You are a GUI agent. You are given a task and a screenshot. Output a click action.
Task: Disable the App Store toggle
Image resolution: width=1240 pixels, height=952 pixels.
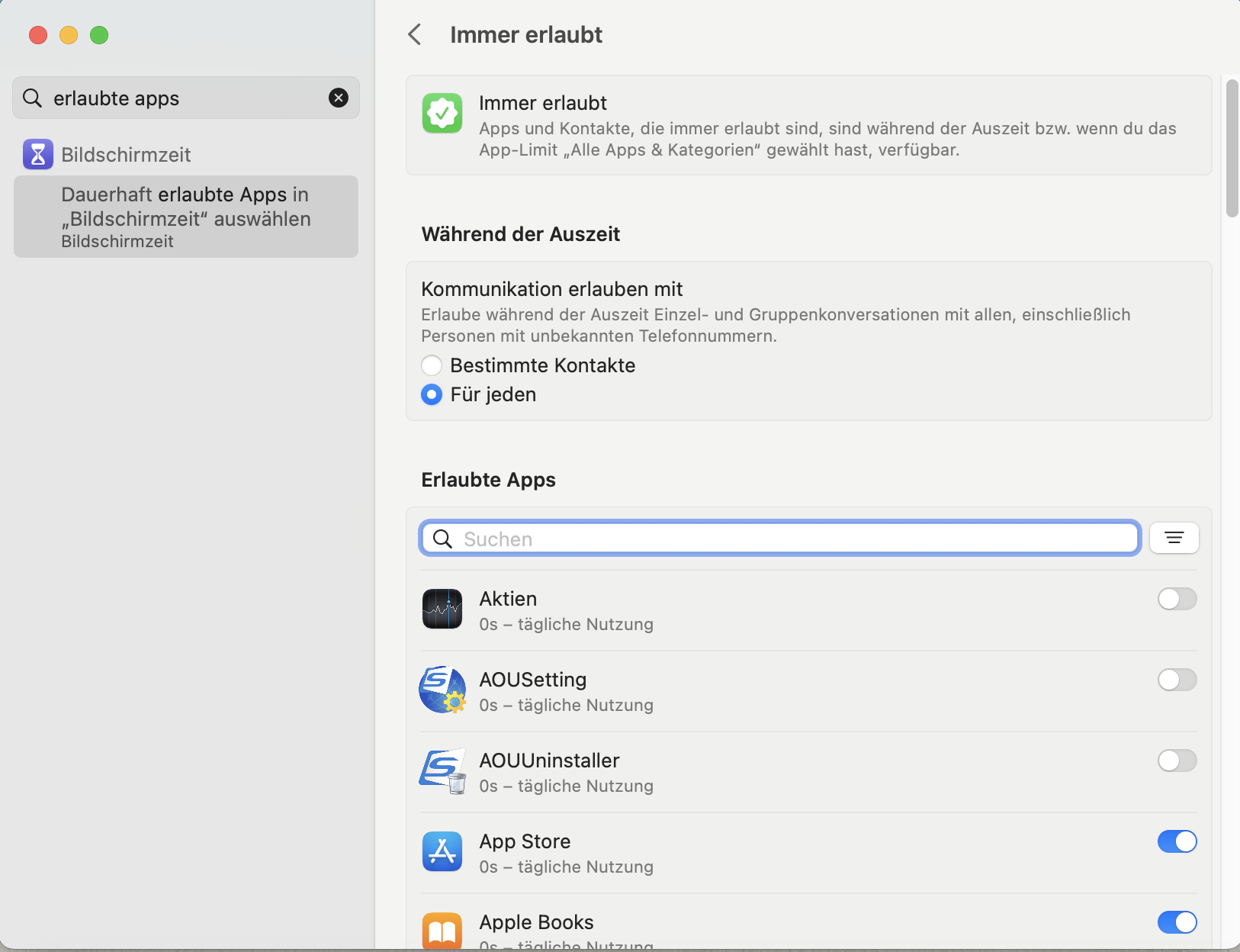pyautogui.click(x=1177, y=841)
